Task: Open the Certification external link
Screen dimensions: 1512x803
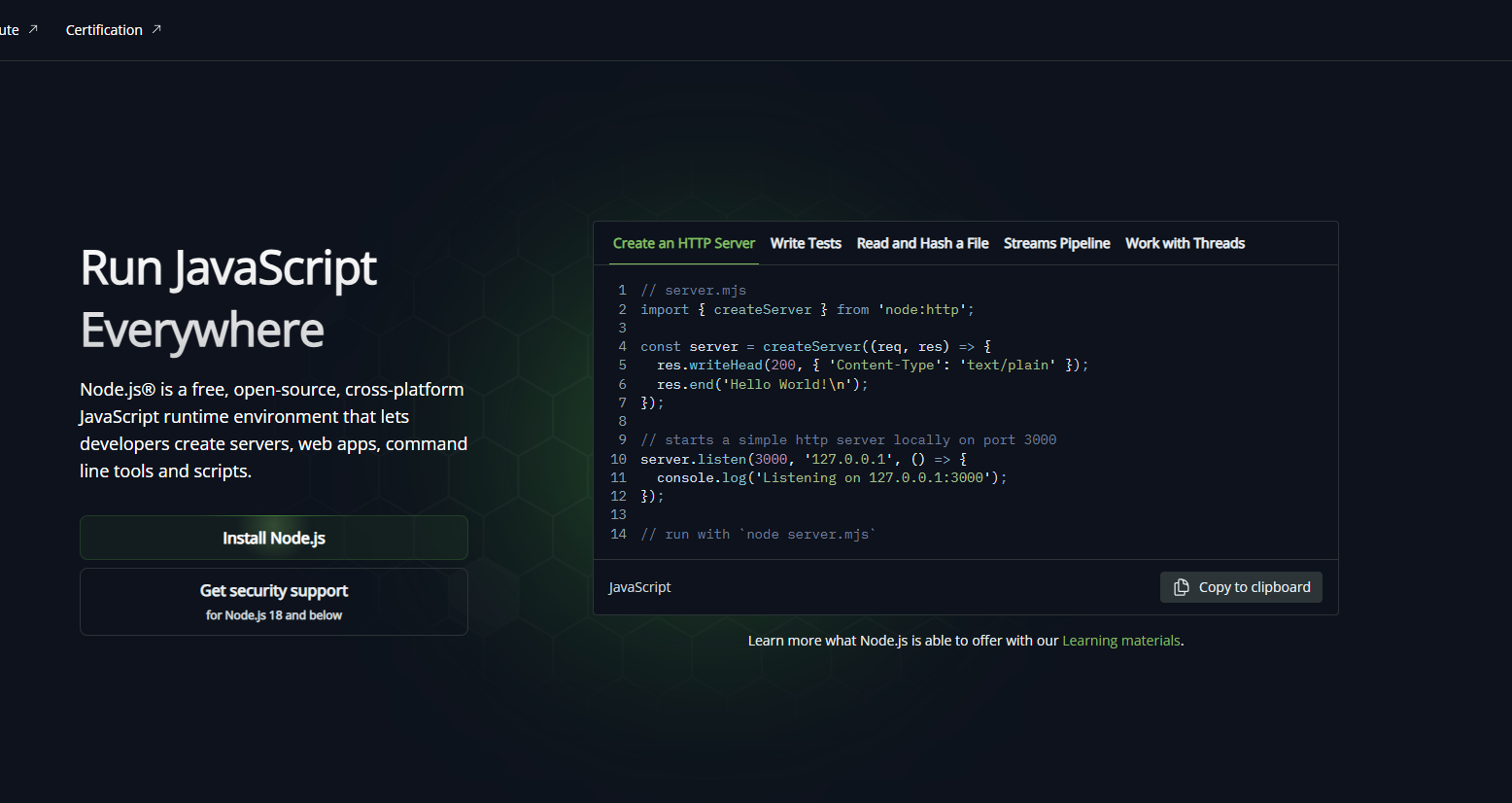Action: pos(113,30)
